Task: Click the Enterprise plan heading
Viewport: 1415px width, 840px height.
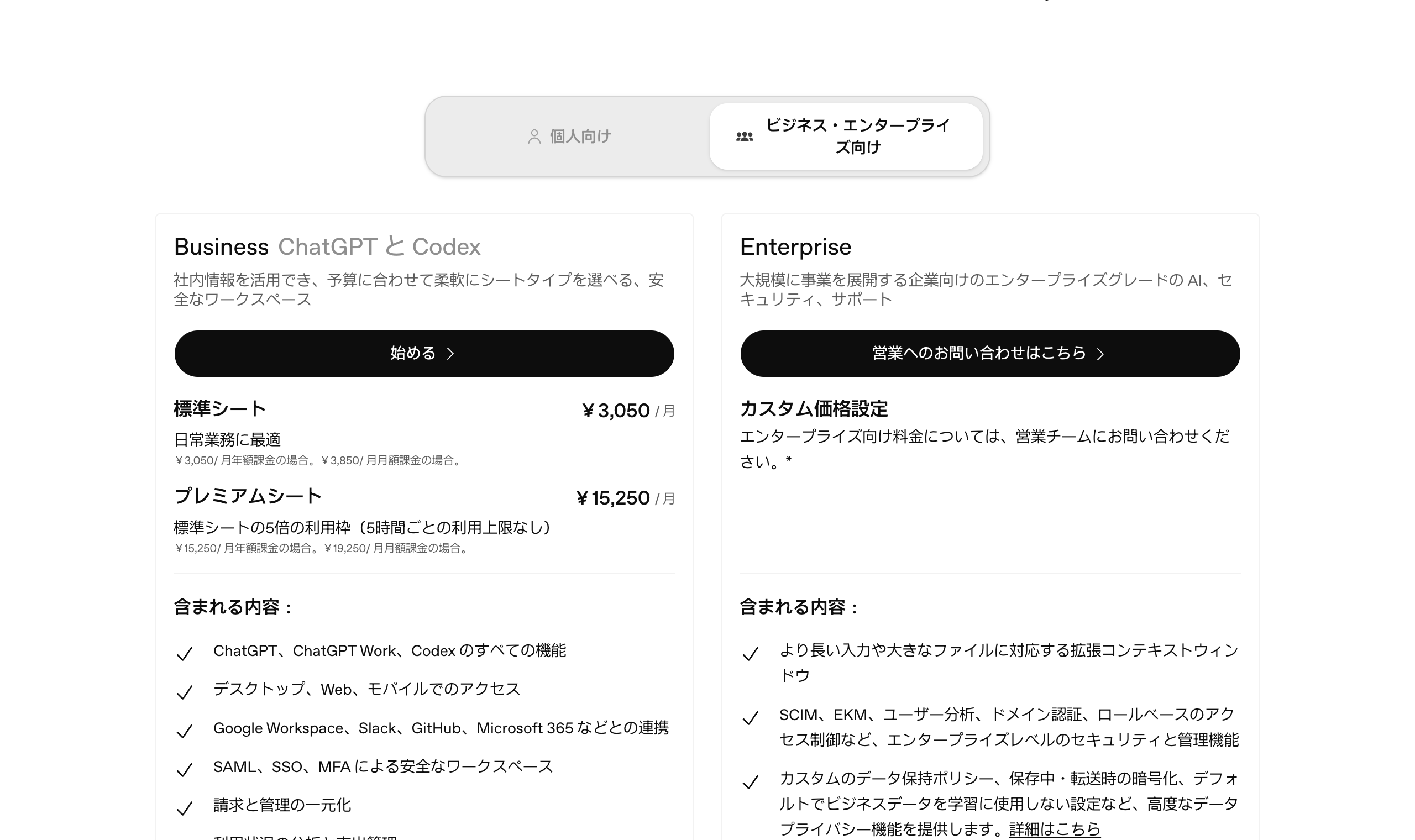Action: pyautogui.click(x=795, y=247)
